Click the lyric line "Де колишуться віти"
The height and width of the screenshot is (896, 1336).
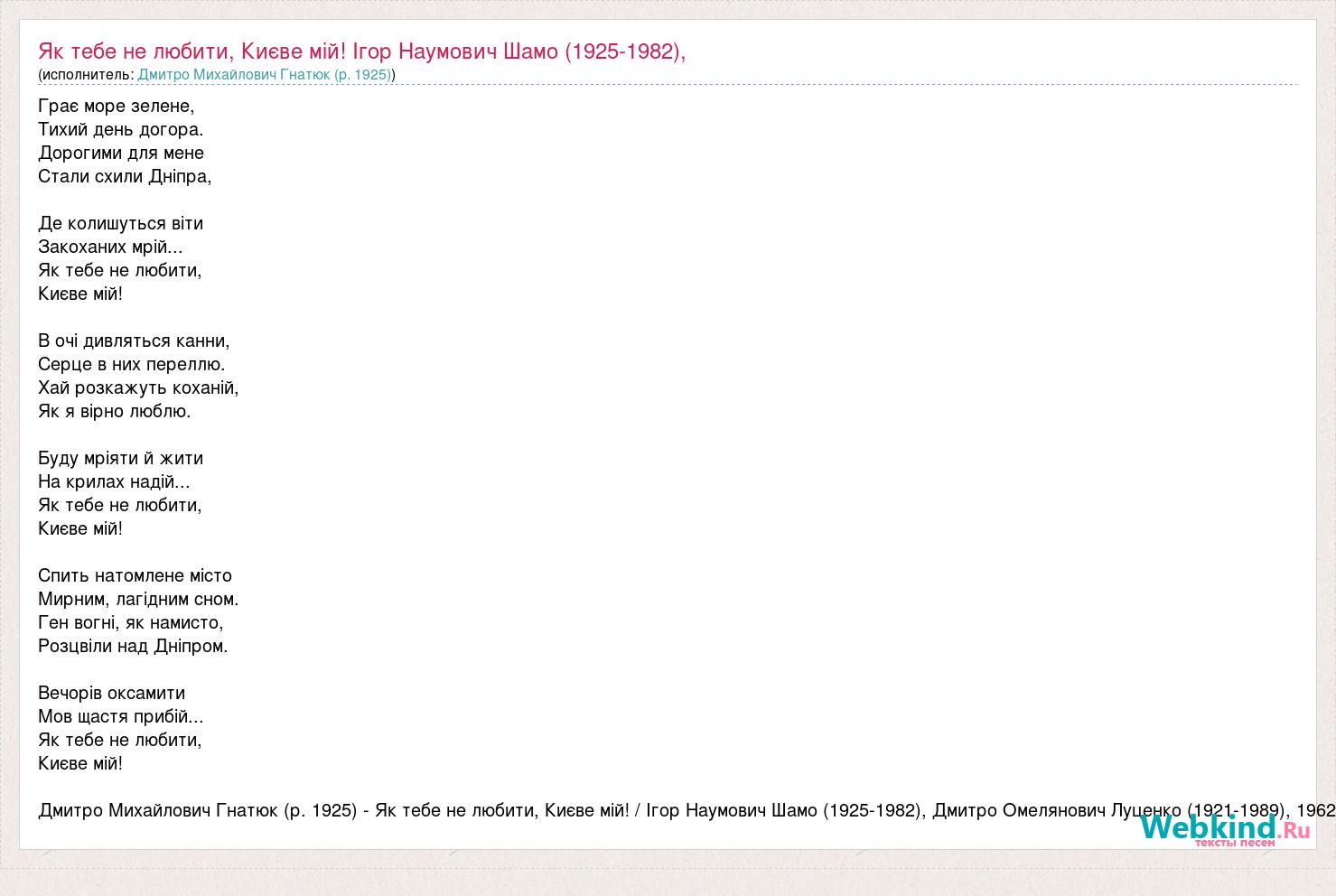(x=120, y=223)
